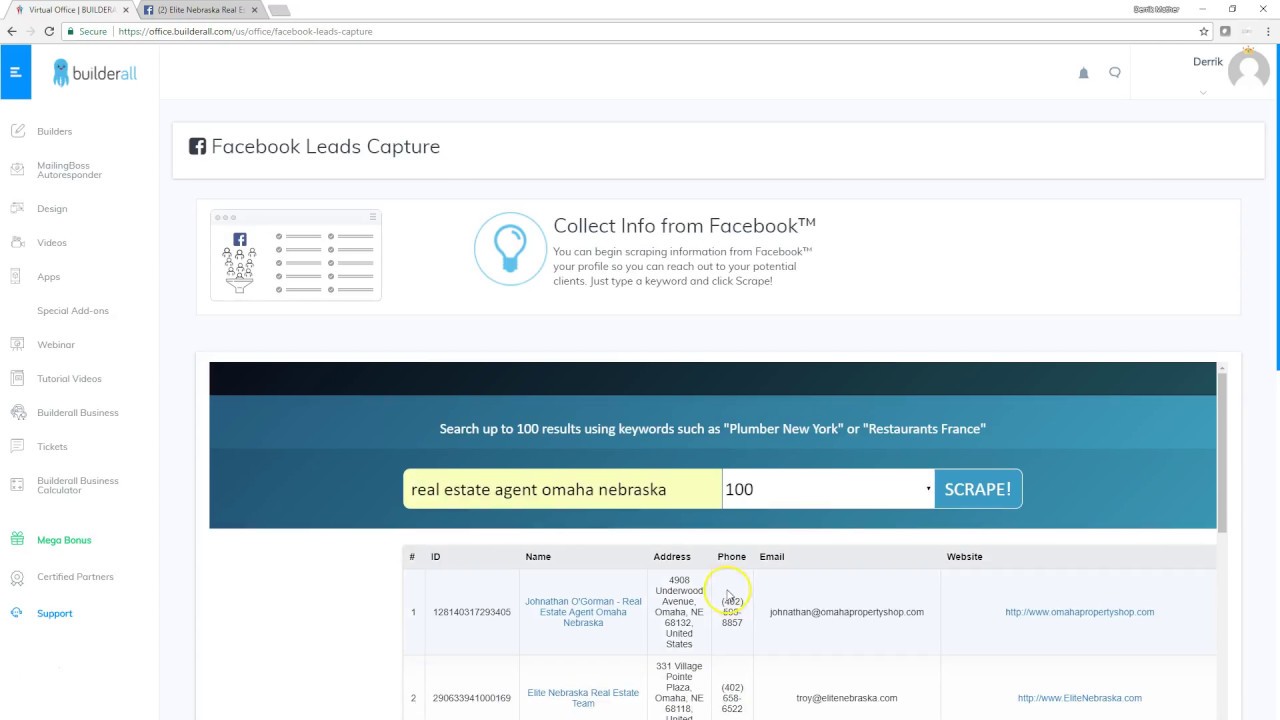Viewport: 1280px width, 720px height.
Task: Reload the page
Action: click(x=49, y=31)
